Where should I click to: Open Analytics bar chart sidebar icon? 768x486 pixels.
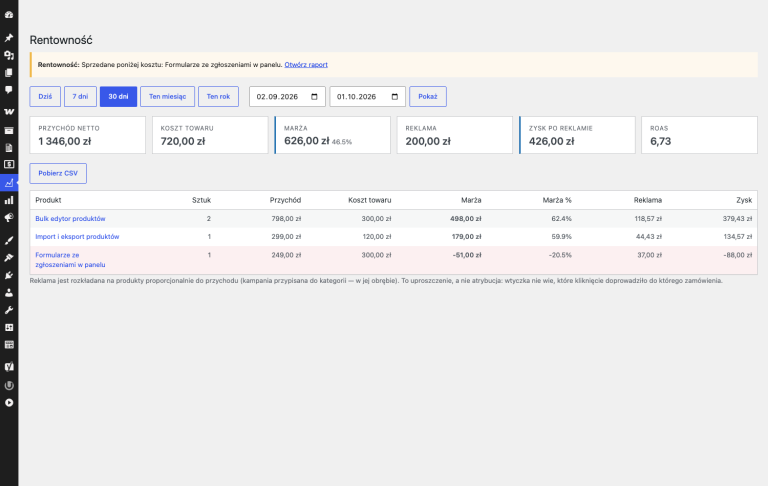point(9,200)
